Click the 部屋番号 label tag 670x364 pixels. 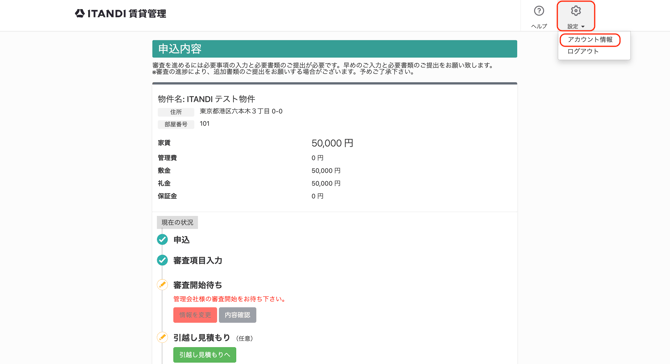click(176, 124)
